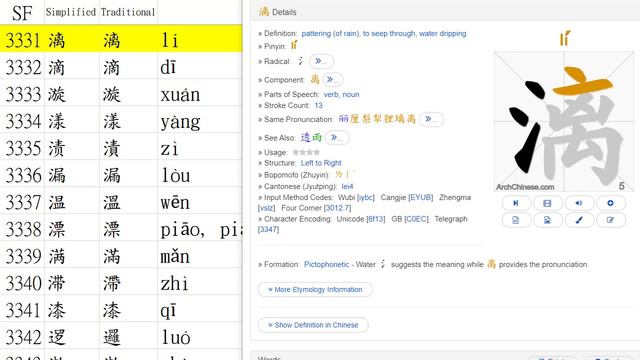The width and height of the screenshot is (640, 360).
Task: Click the large stroke animation character canvas
Action: [x=564, y=121]
